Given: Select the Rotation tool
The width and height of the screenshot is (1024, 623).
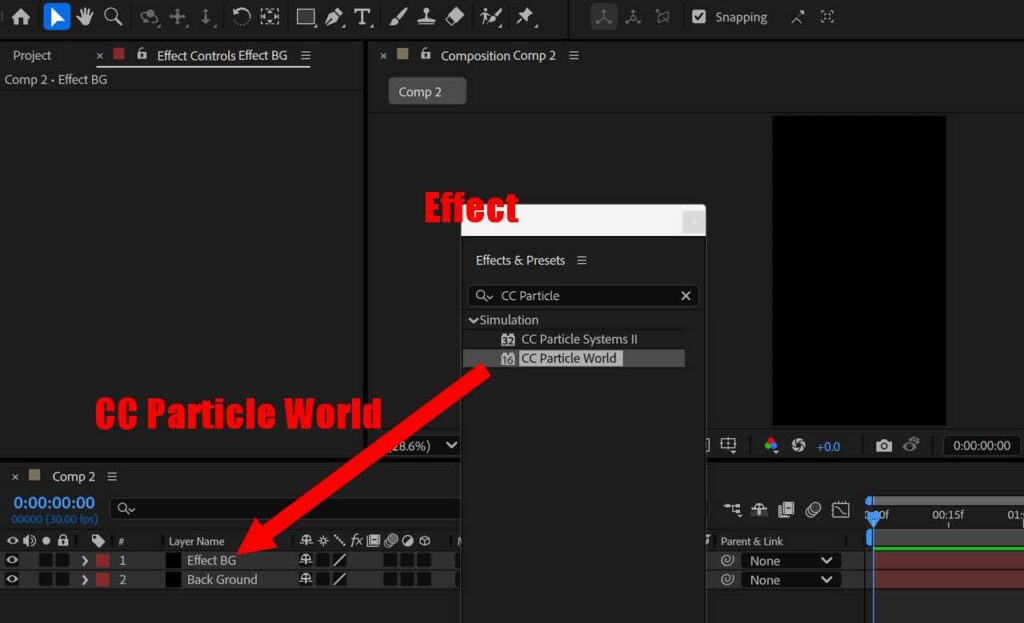Looking at the screenshot, I should pos(241,17).
